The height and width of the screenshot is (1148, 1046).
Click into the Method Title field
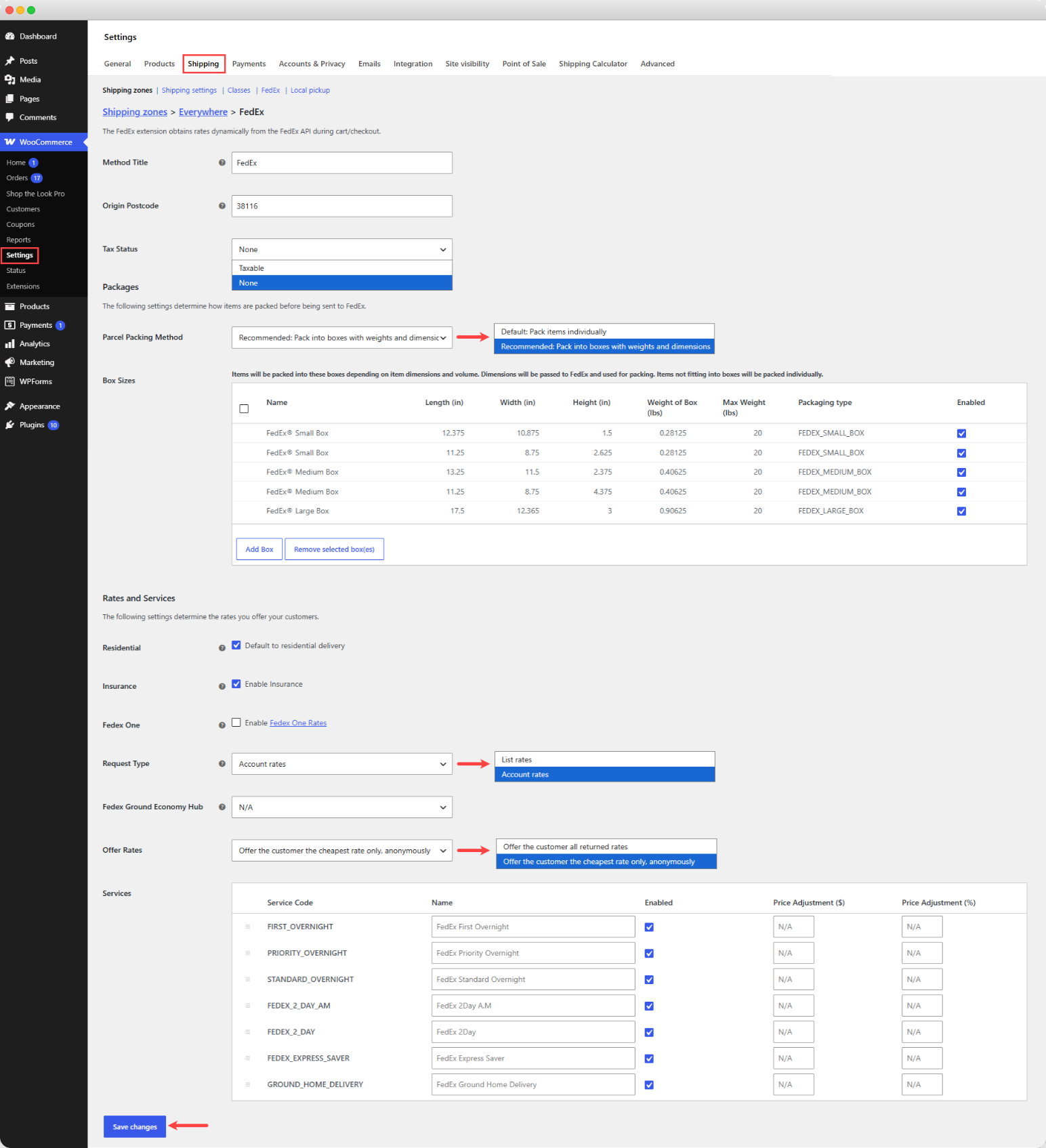(342, 163)
